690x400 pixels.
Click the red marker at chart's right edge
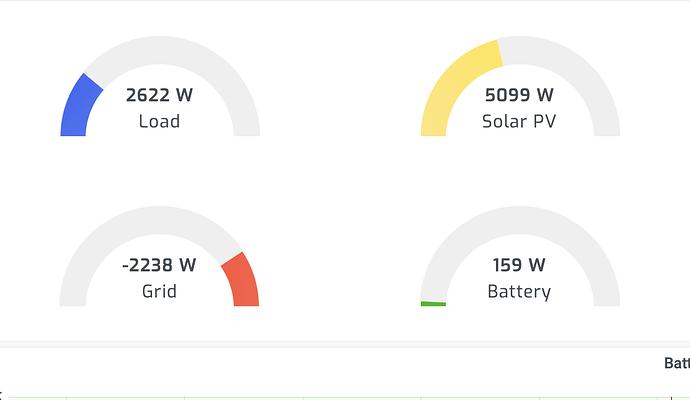pos(672,398)
